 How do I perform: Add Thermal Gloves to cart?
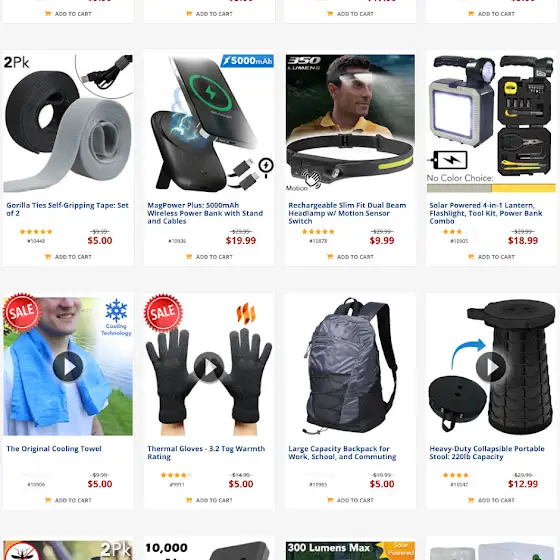[x=209, y=500]
